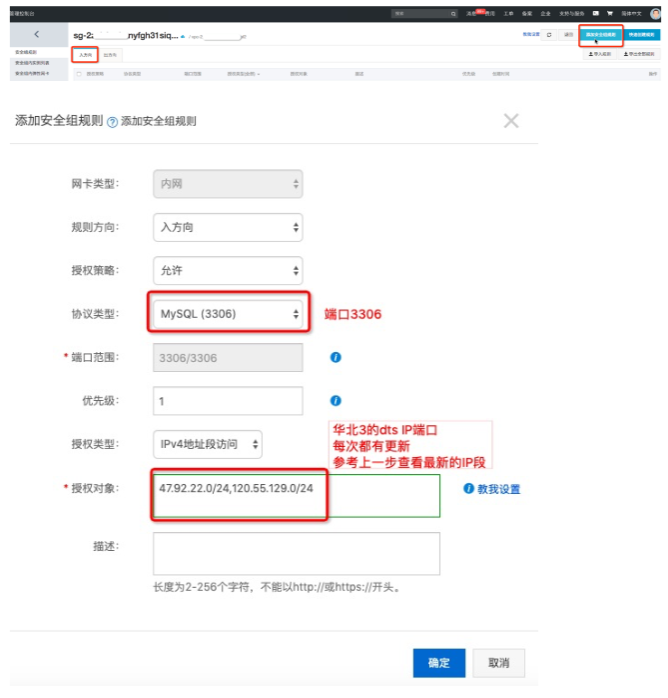The image size is (668, 698).
Task: Open 安全组规则 in the left sidebar
Action: tap(26, 52)
